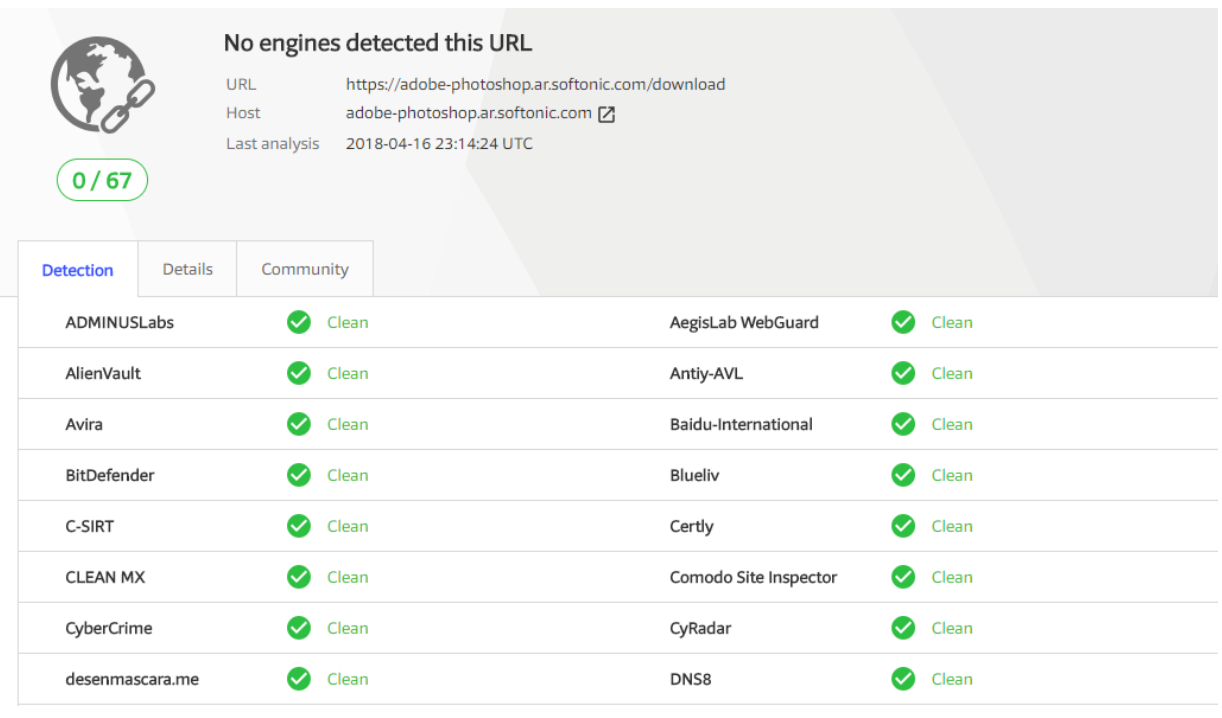Click green check icon for CyberCrime
This screenshot has height=718, width=1222.
click(x=299, y=628)
